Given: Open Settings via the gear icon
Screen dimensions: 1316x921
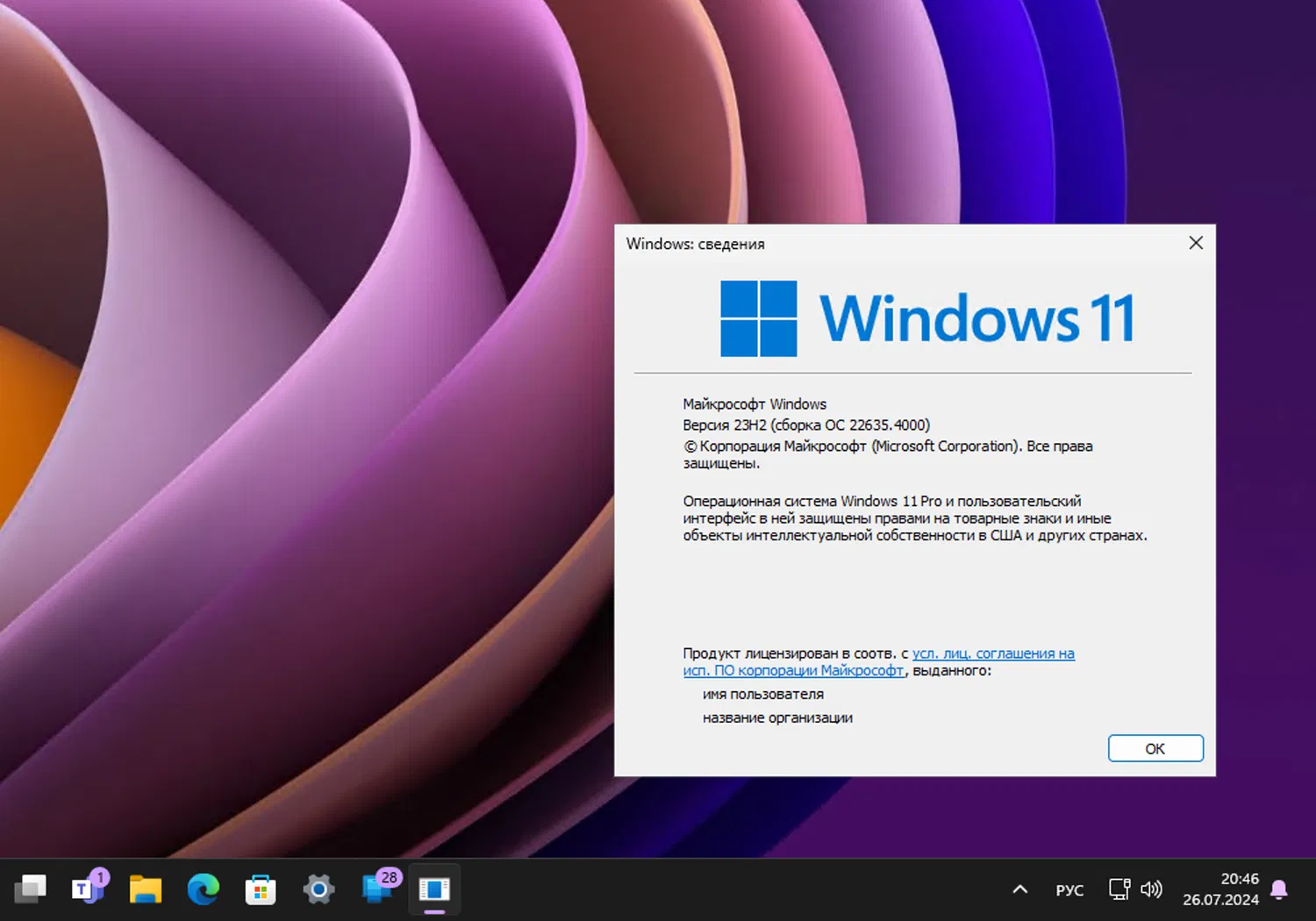Looking at the screenshot, I should pos(318,889).
